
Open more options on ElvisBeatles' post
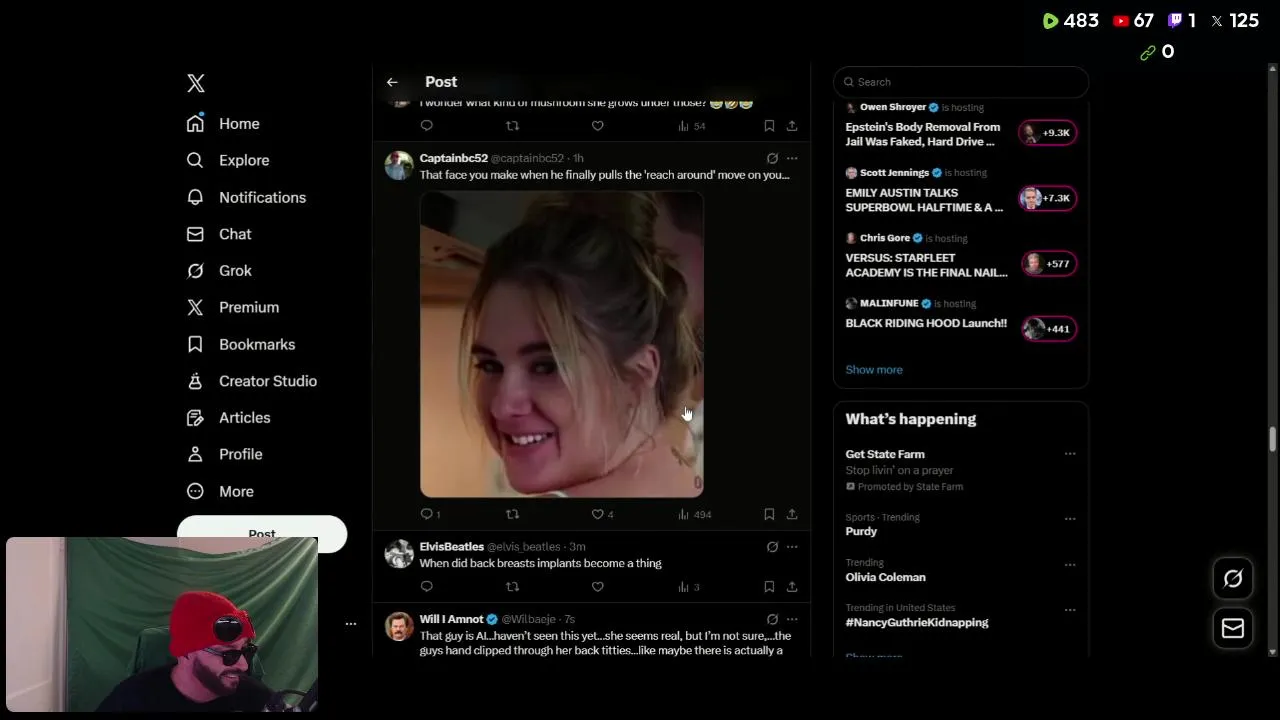coord(792,547)
